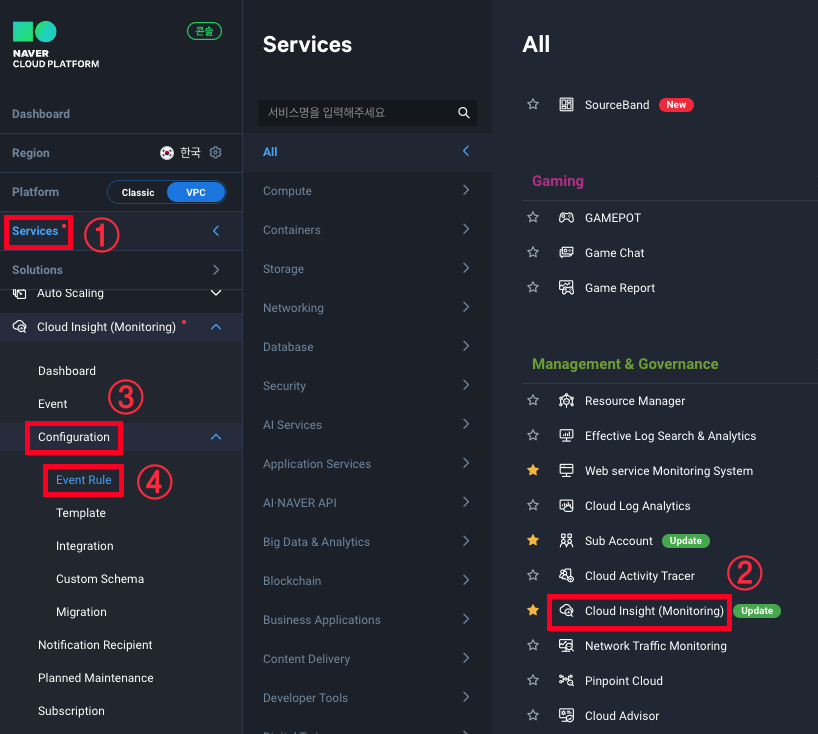The image size is (818, 734).
Task: Select the Containers category
Action: [x=367, y=230]
